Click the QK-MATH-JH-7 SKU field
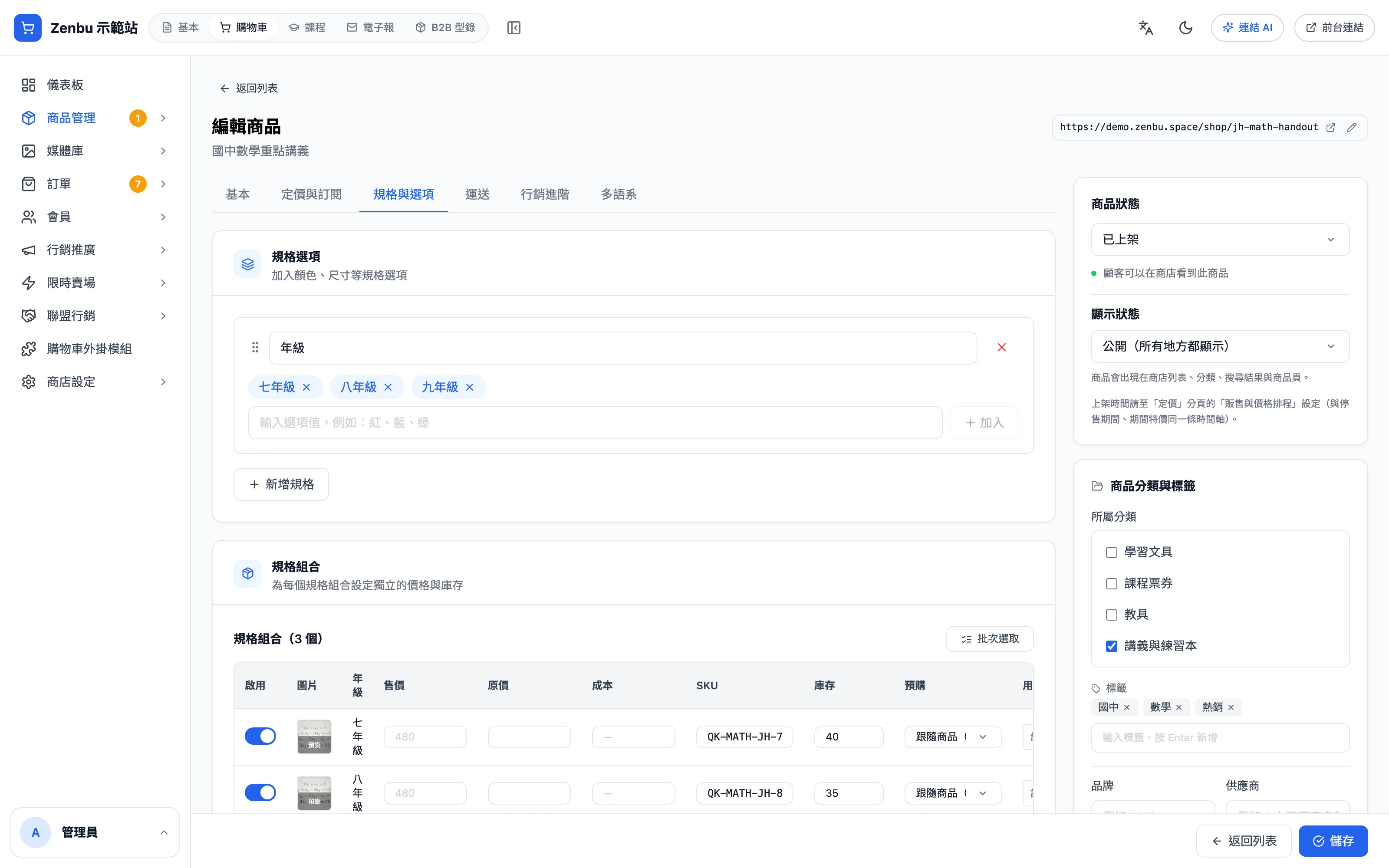The width and height of the screenshot is (1389, 868). [744, 736]
